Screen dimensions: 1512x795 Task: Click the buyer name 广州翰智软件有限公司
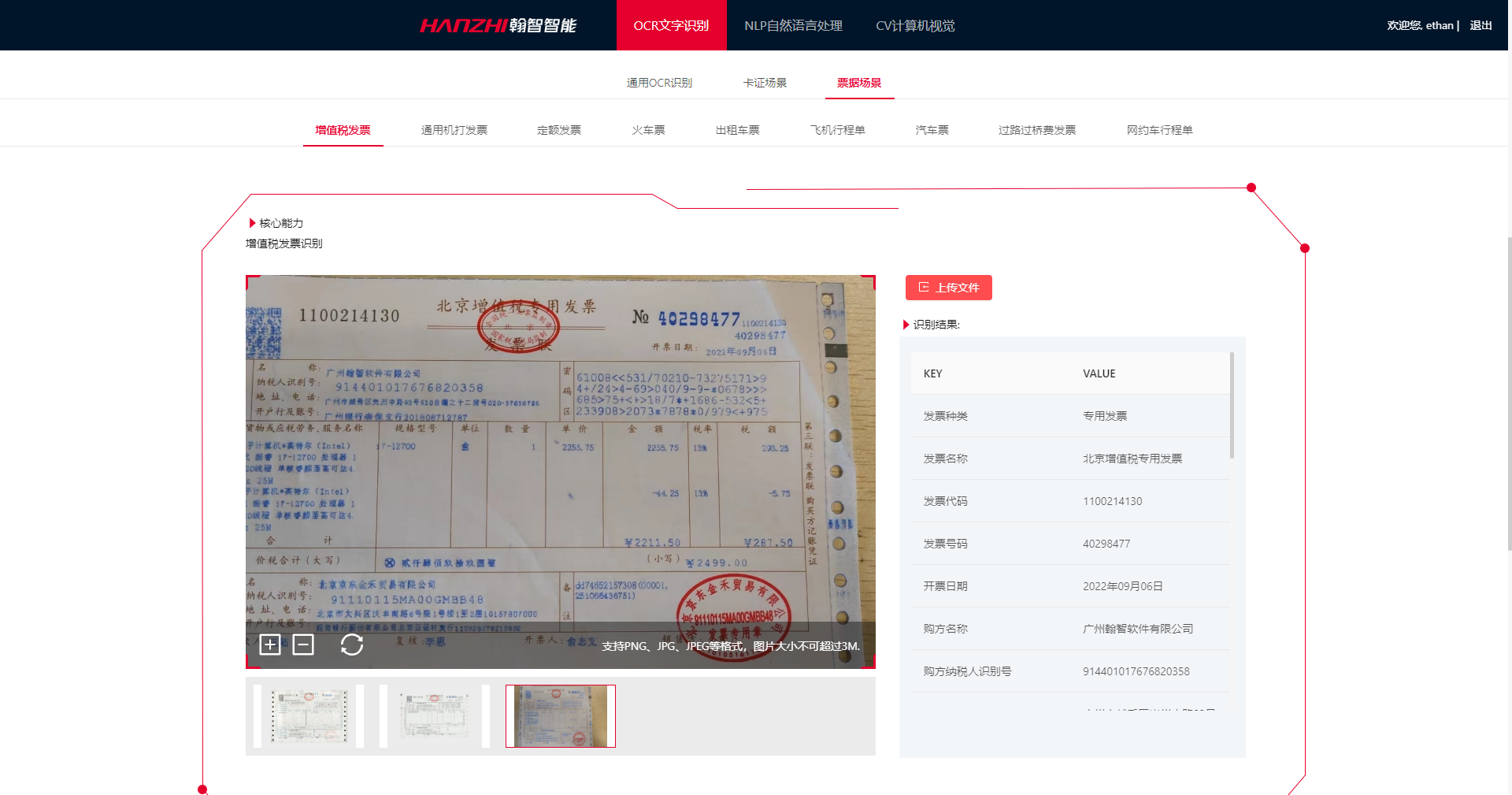pos(1138,629)
